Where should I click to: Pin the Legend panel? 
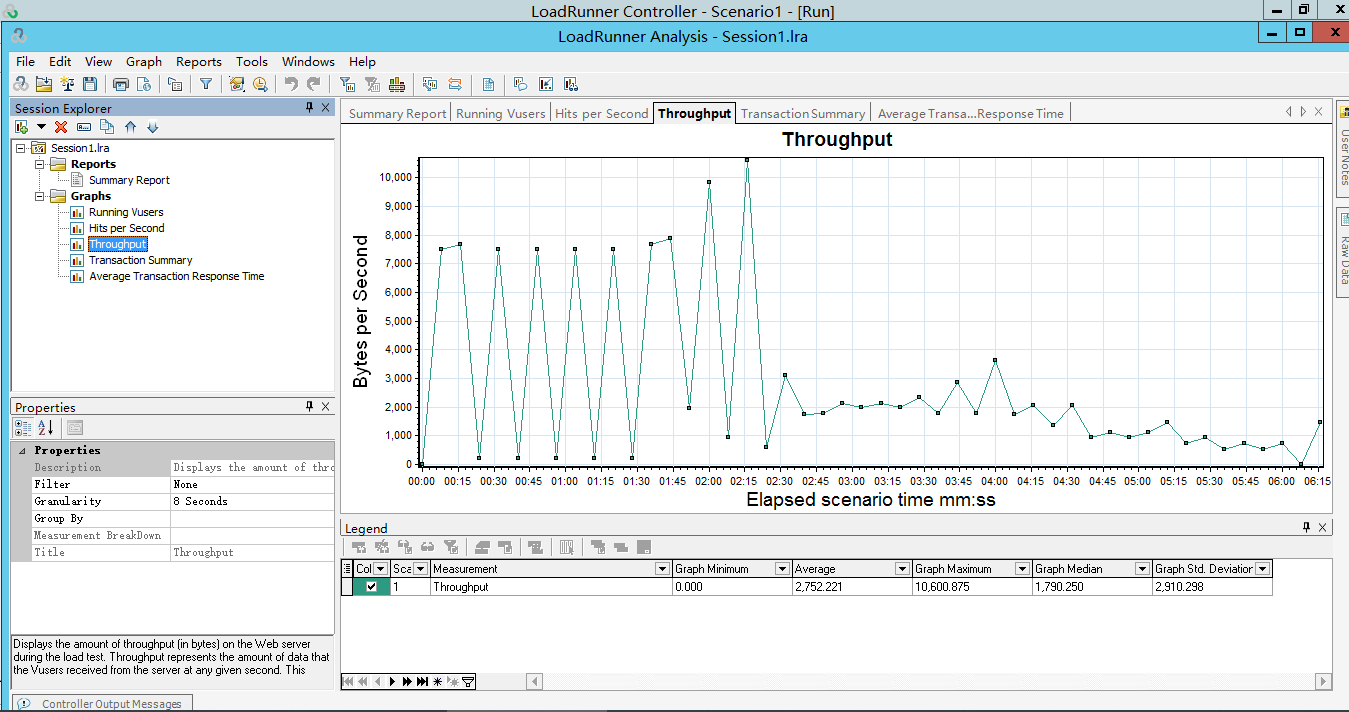1306,527
